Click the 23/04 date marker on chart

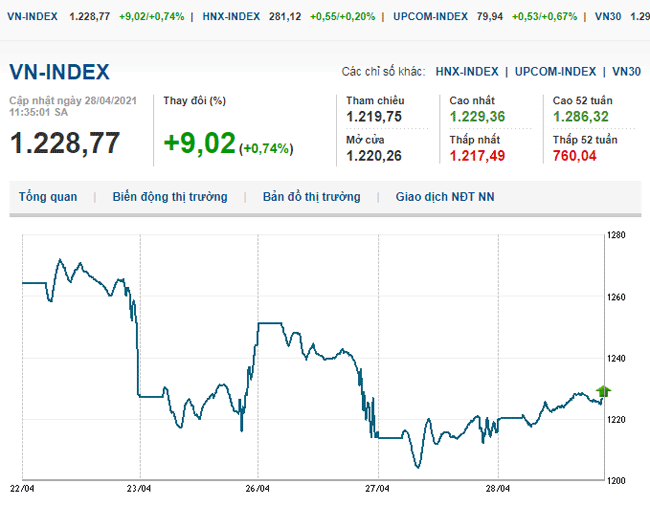pyautogui.click(x=139, y=489)
